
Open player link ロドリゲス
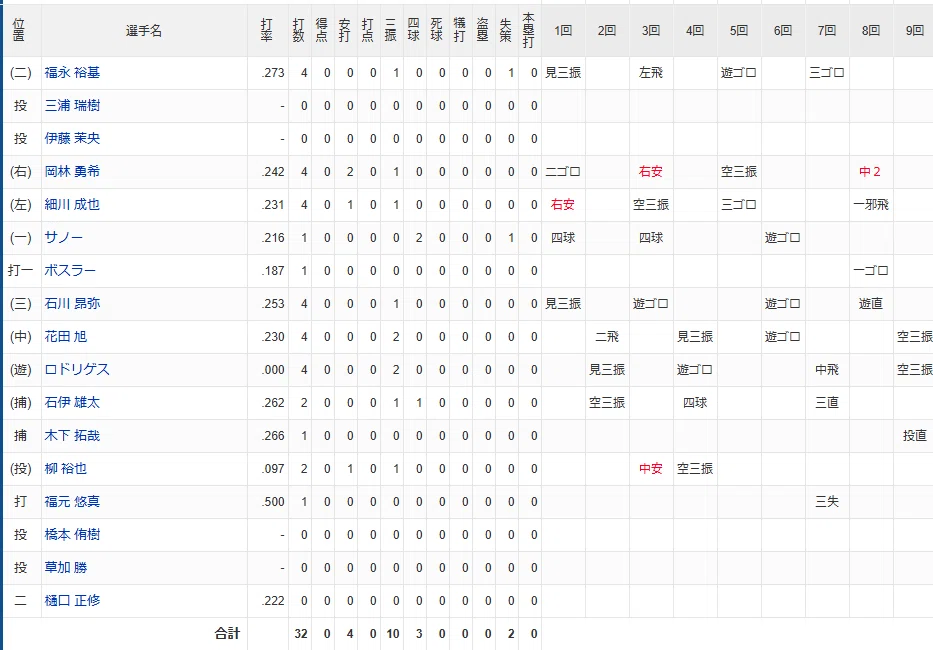(77, 370)
